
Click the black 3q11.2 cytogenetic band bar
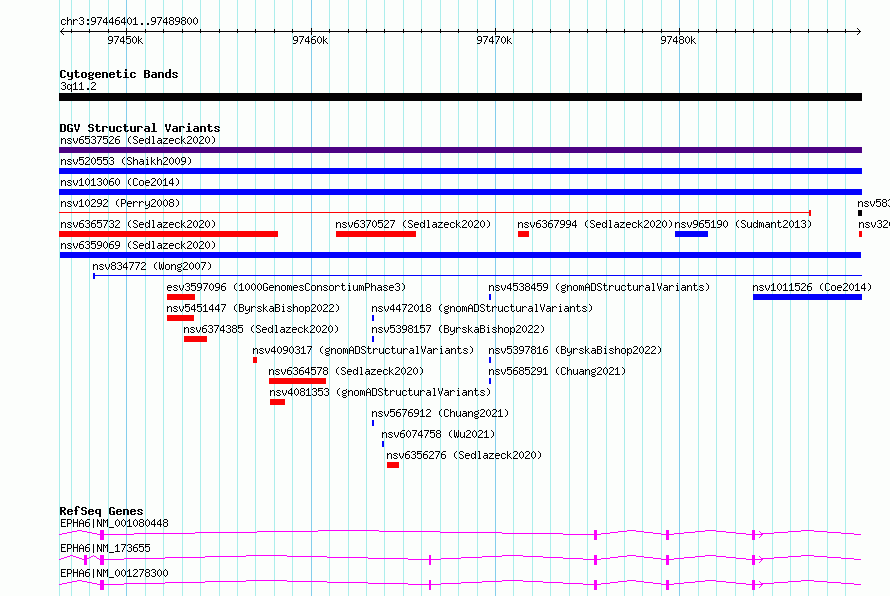tap(460, 97)
